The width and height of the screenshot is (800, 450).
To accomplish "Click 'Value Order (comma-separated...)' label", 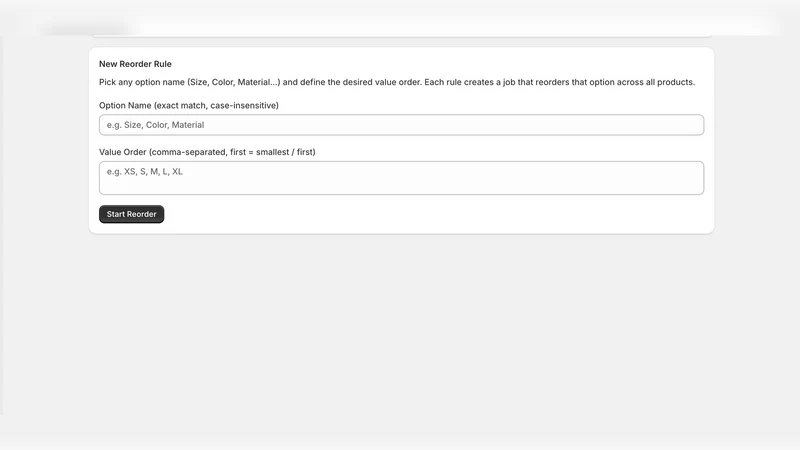I will point(207,152).
